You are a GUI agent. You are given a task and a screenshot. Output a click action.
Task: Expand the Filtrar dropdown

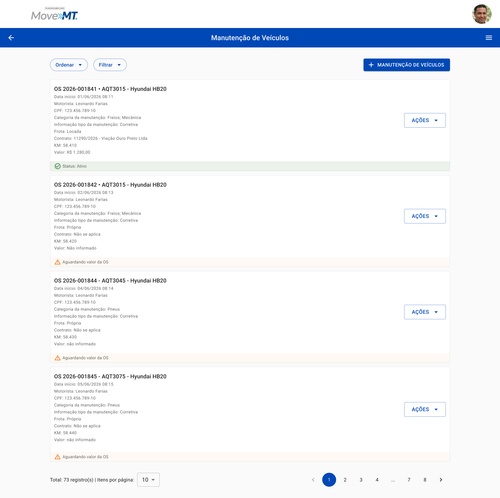point(110,65)
